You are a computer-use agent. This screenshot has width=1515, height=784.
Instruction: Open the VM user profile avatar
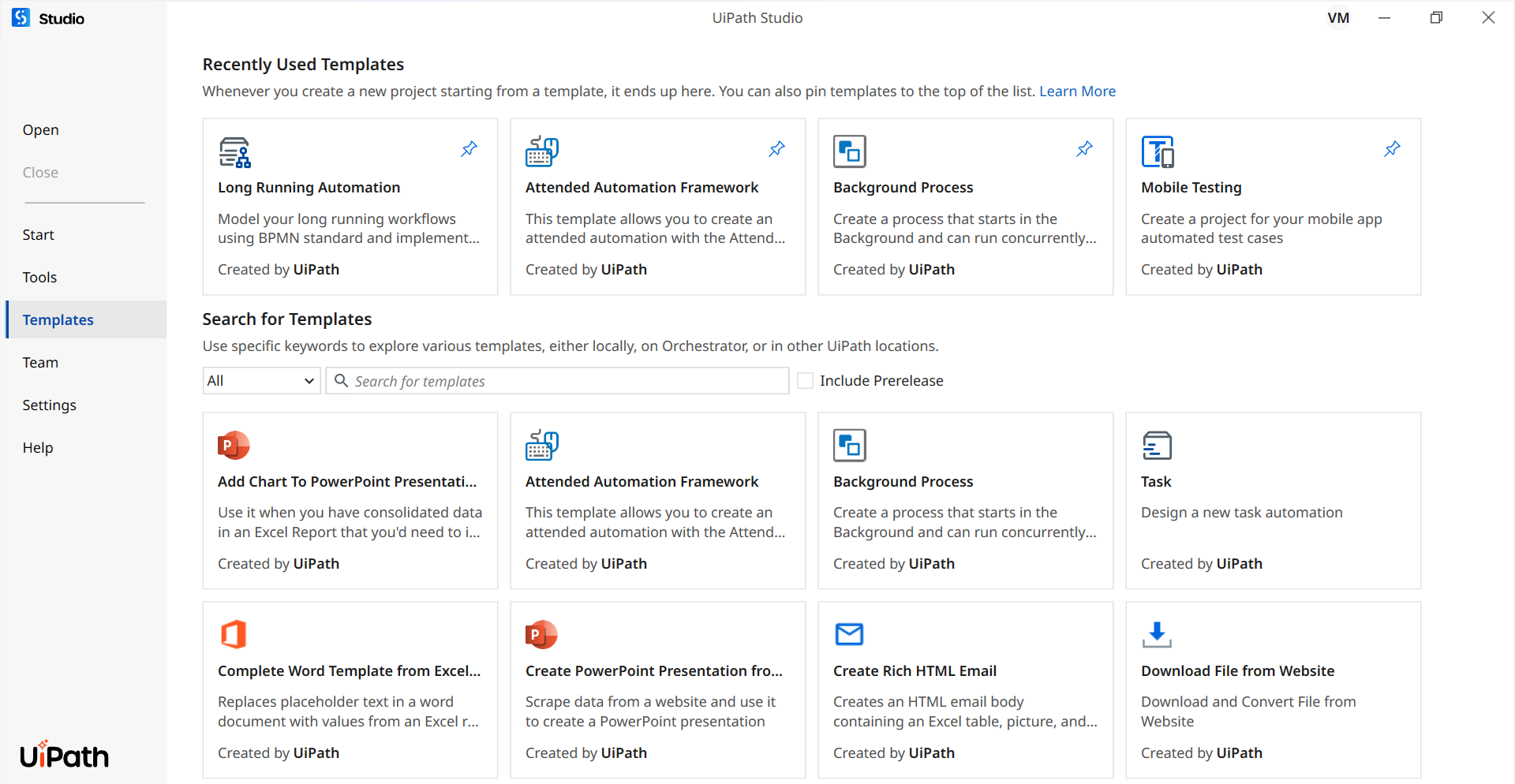pyautogui.click(x=1338, y=18)
